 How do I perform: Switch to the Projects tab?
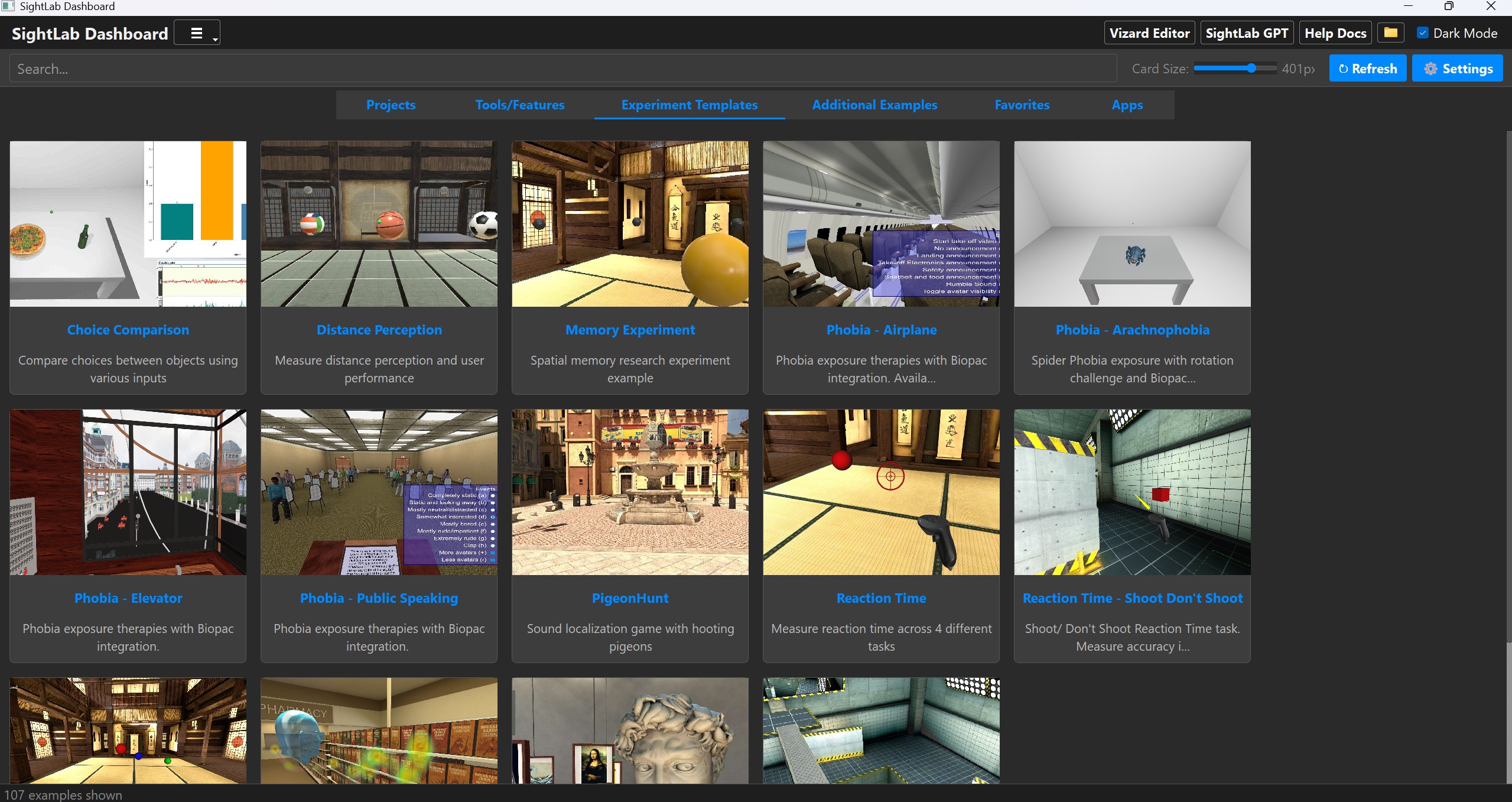[391, 105]
